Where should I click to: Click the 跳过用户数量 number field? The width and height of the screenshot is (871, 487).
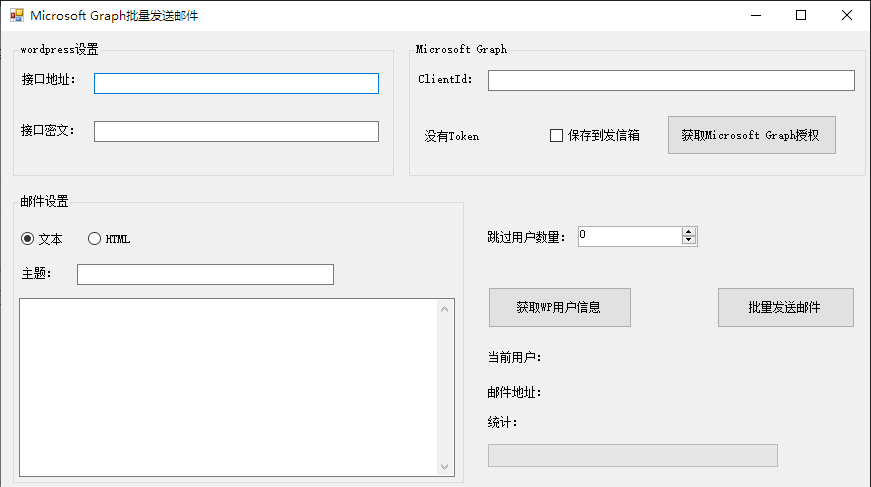(x=630, y=237)
